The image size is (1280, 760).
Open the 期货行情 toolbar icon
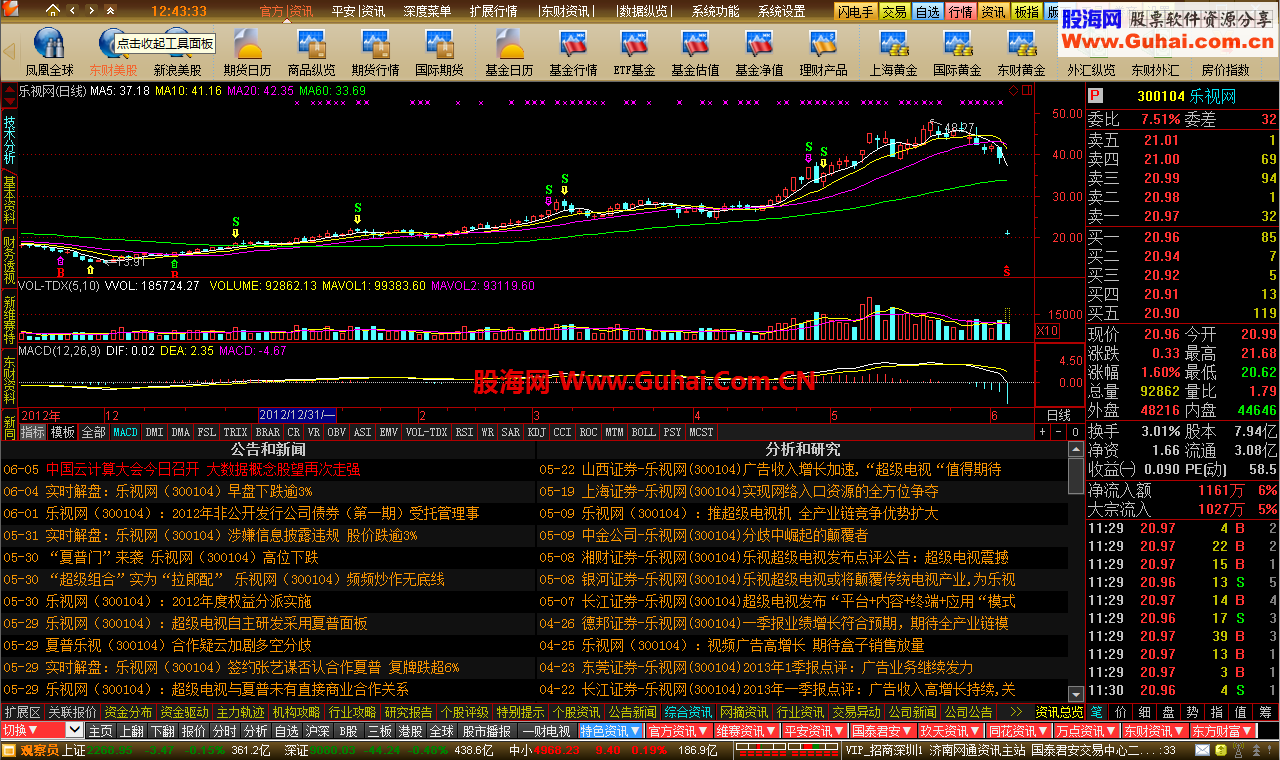point(375,52)
